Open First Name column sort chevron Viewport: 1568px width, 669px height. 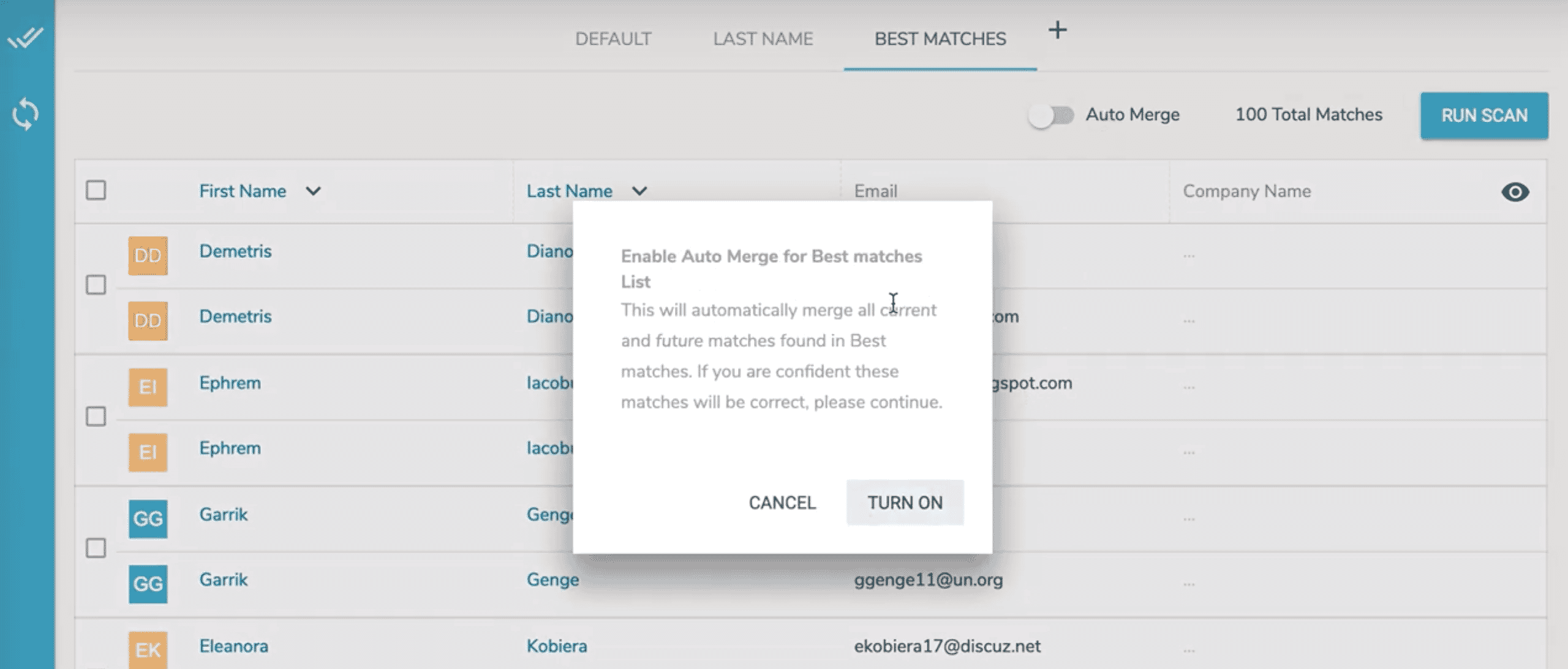click(x=313, y=191)
